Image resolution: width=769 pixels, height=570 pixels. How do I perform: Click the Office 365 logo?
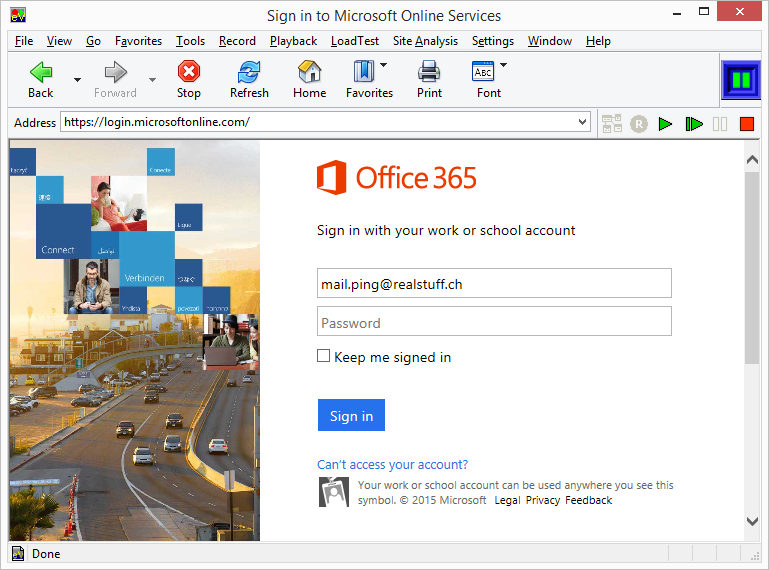[x=396, y=177]
